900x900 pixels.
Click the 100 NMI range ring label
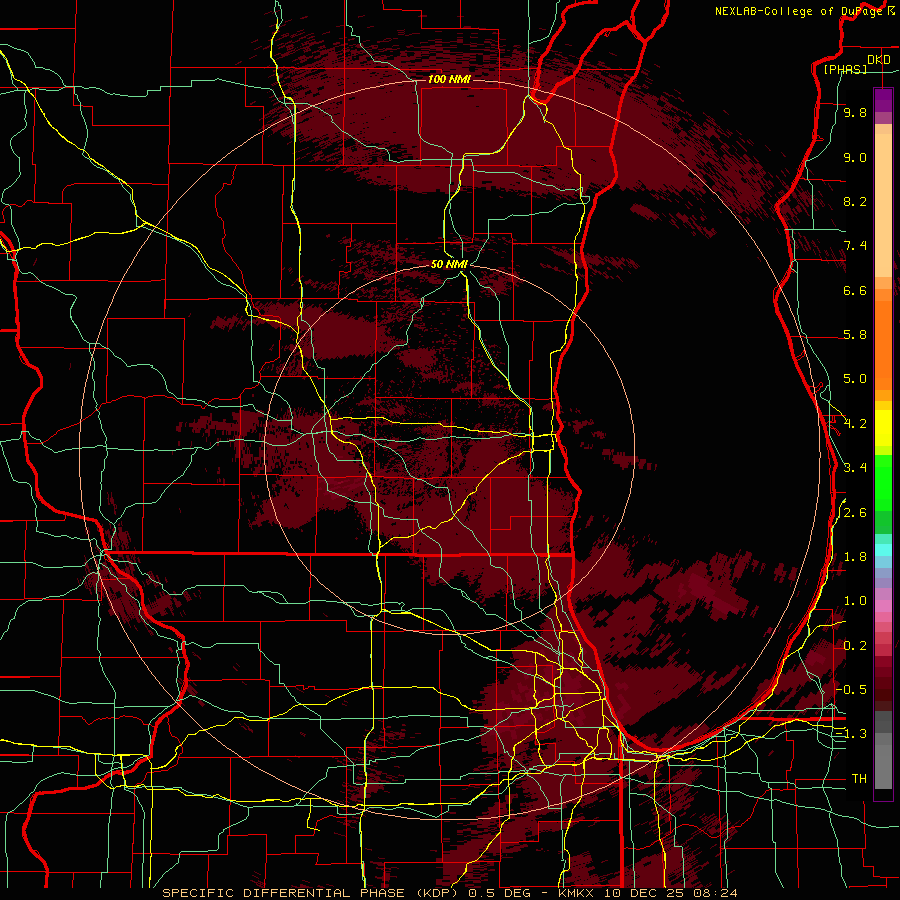point(449,79)
